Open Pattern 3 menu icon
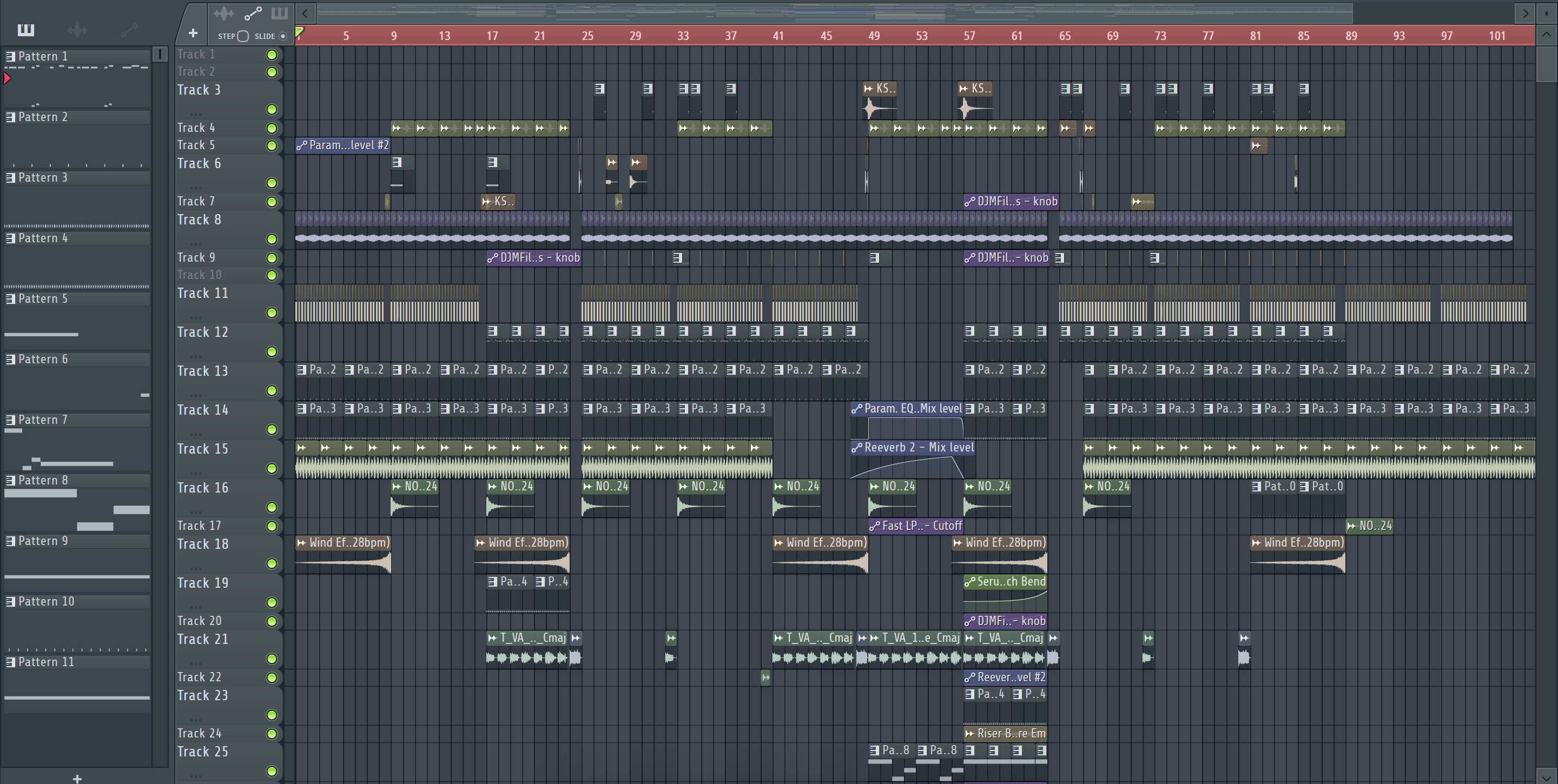This screenshot has height=784, width=1558. coord(10,178)
